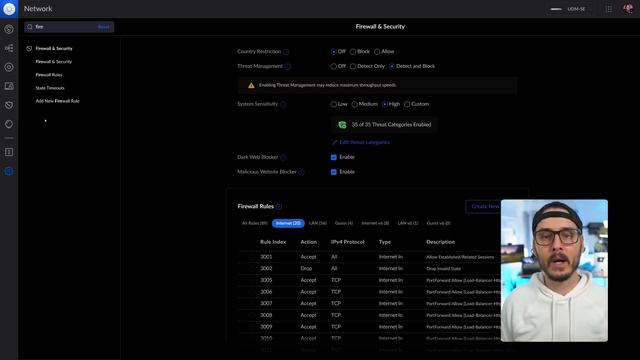Click the UniFi logo icon
This screenshot has height=360, width=640.
coord(9,9)
